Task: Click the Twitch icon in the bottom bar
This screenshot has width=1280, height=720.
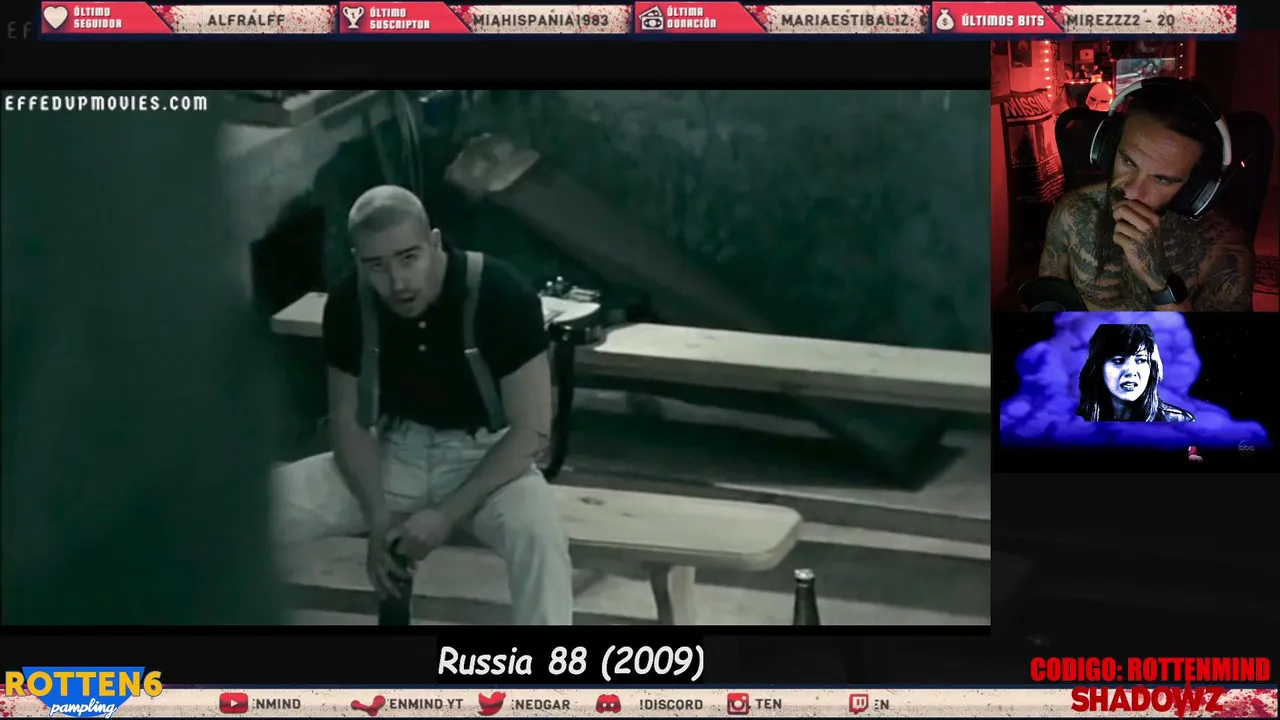Action: pos(859,704)
